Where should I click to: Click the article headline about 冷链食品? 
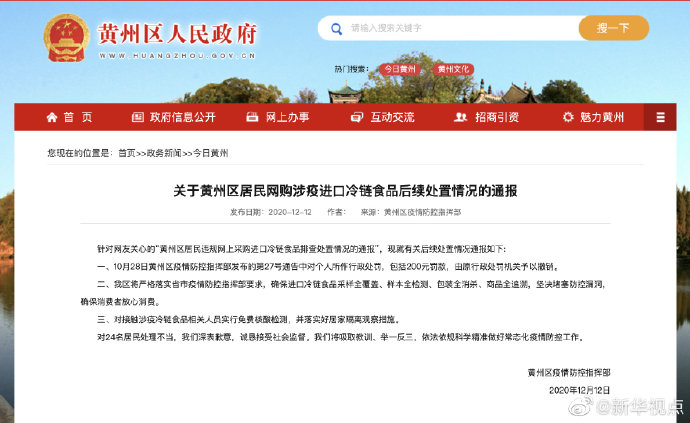344,190
